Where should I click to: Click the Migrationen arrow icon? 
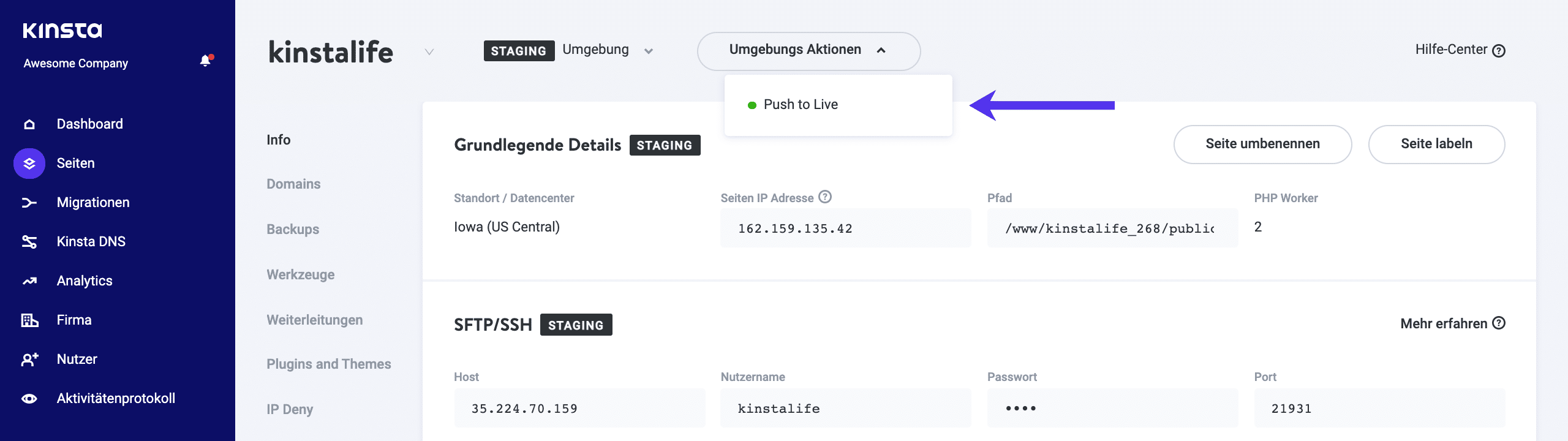[29, 203]
